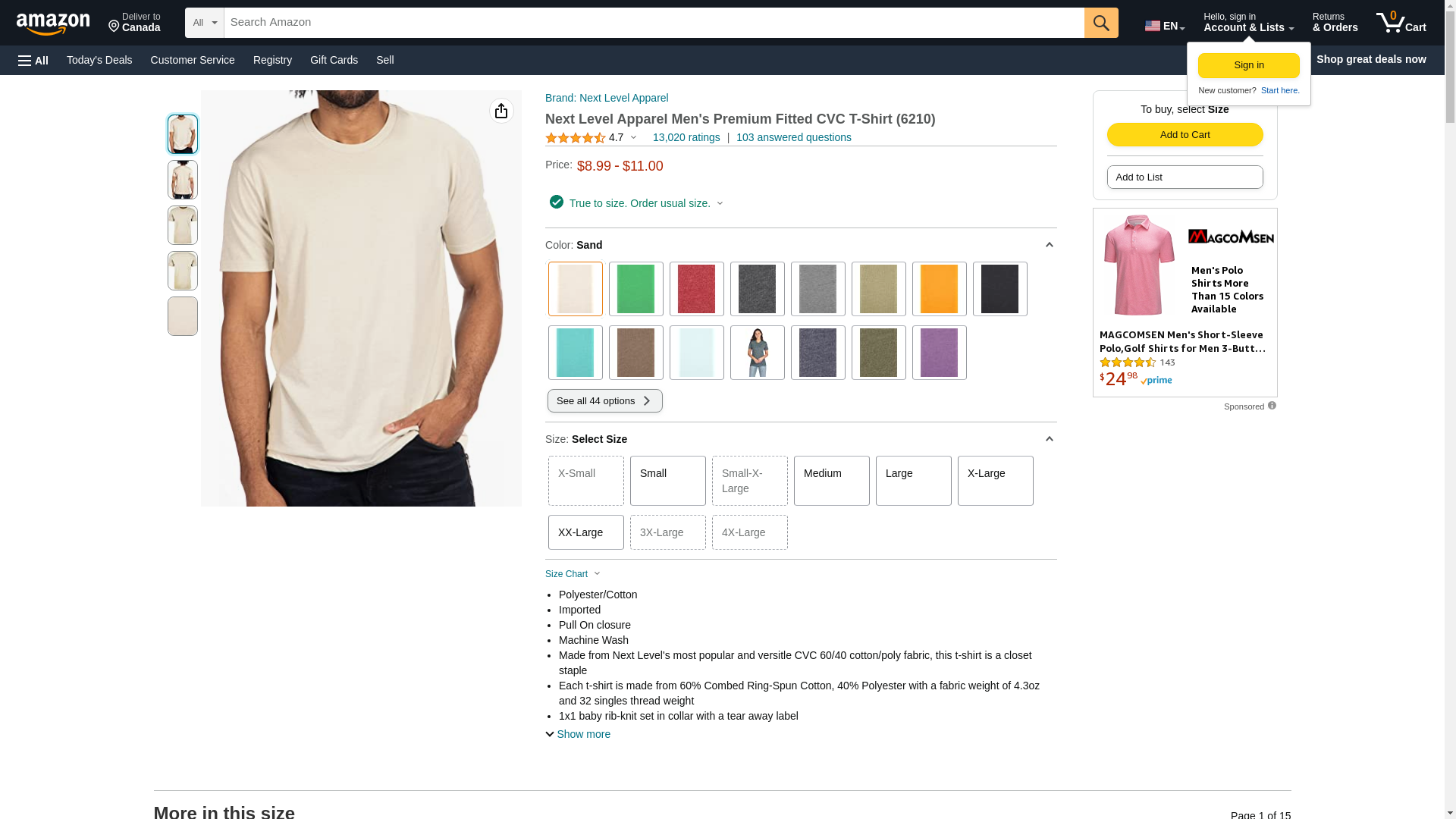Select size Medium

point(831,481)
